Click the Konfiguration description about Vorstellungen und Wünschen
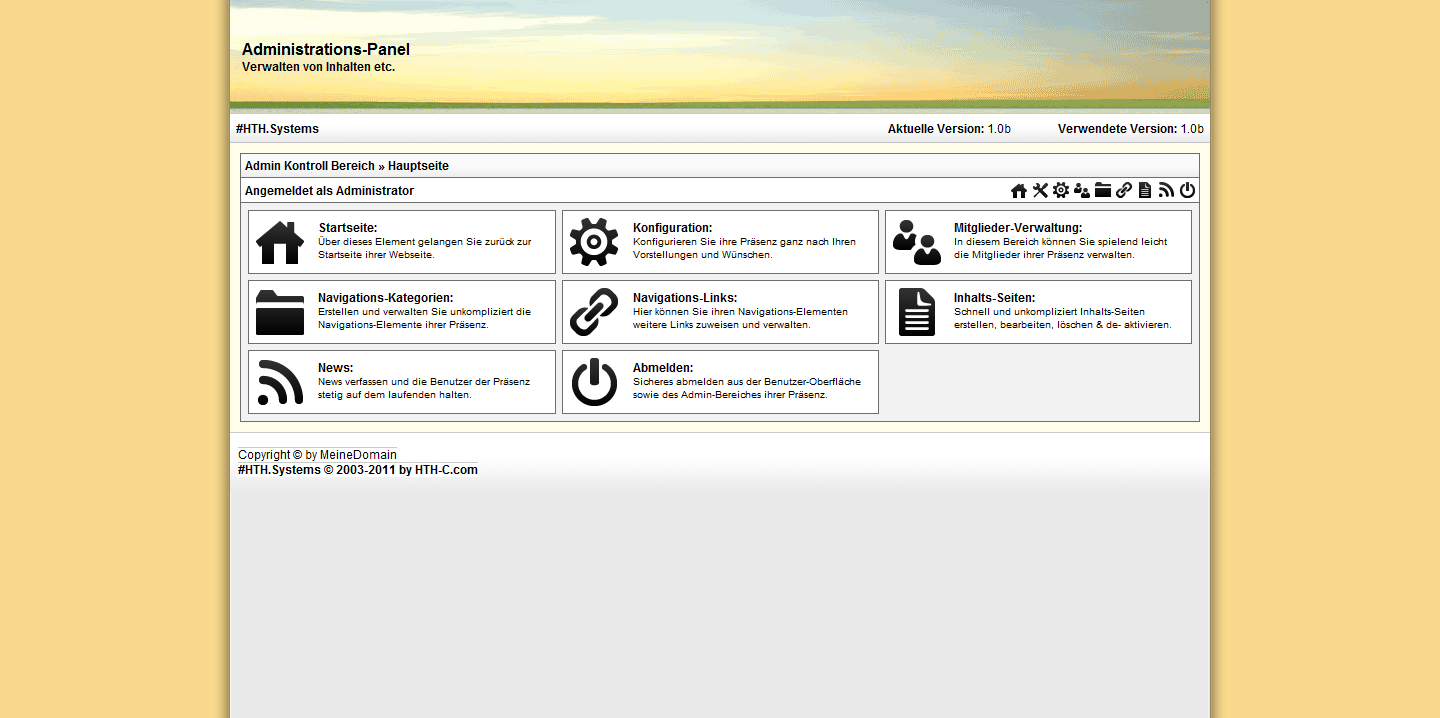The width and height of the screenshot is (1440, 718). 744,248
